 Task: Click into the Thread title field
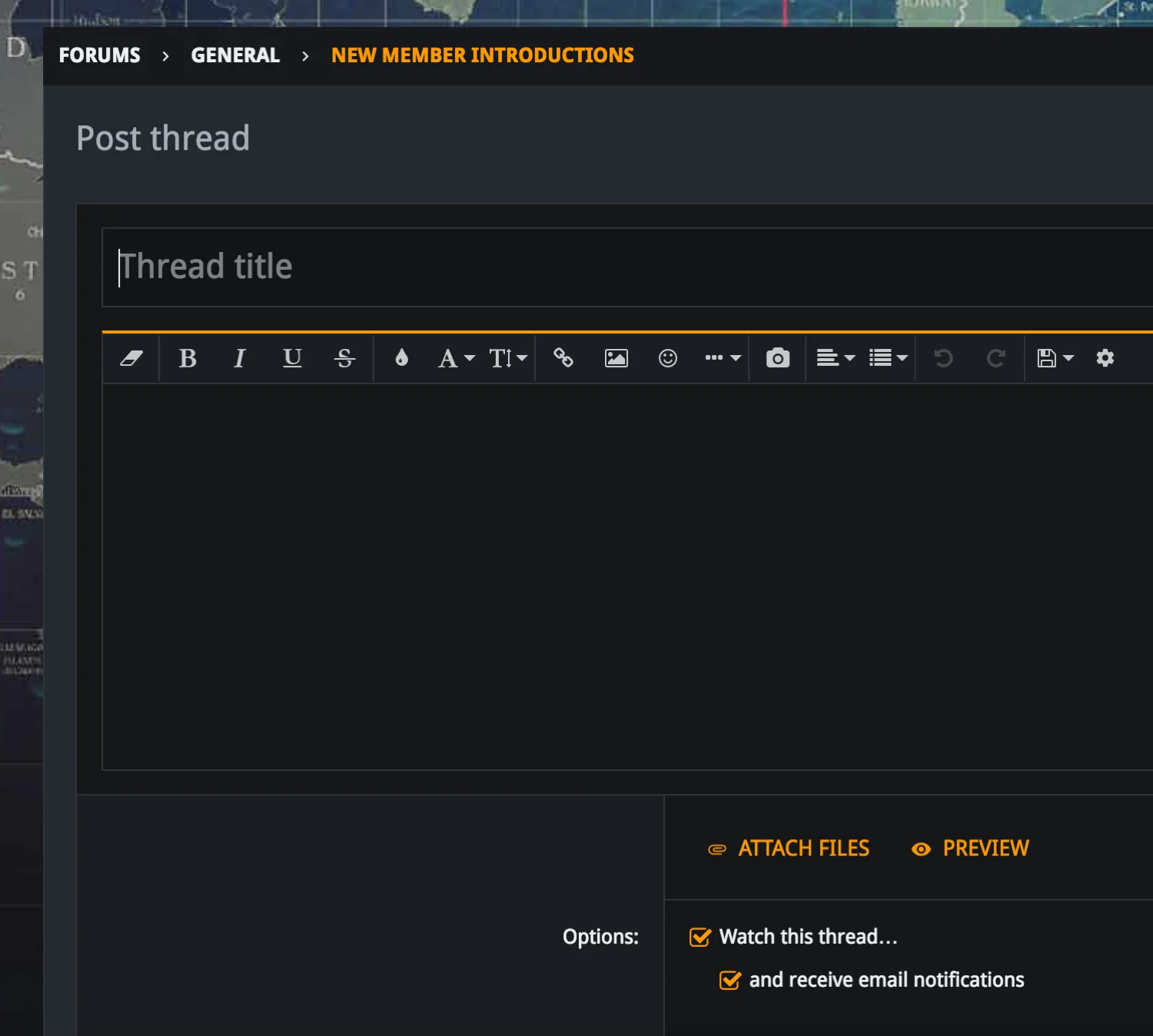[x=615, y=267]
